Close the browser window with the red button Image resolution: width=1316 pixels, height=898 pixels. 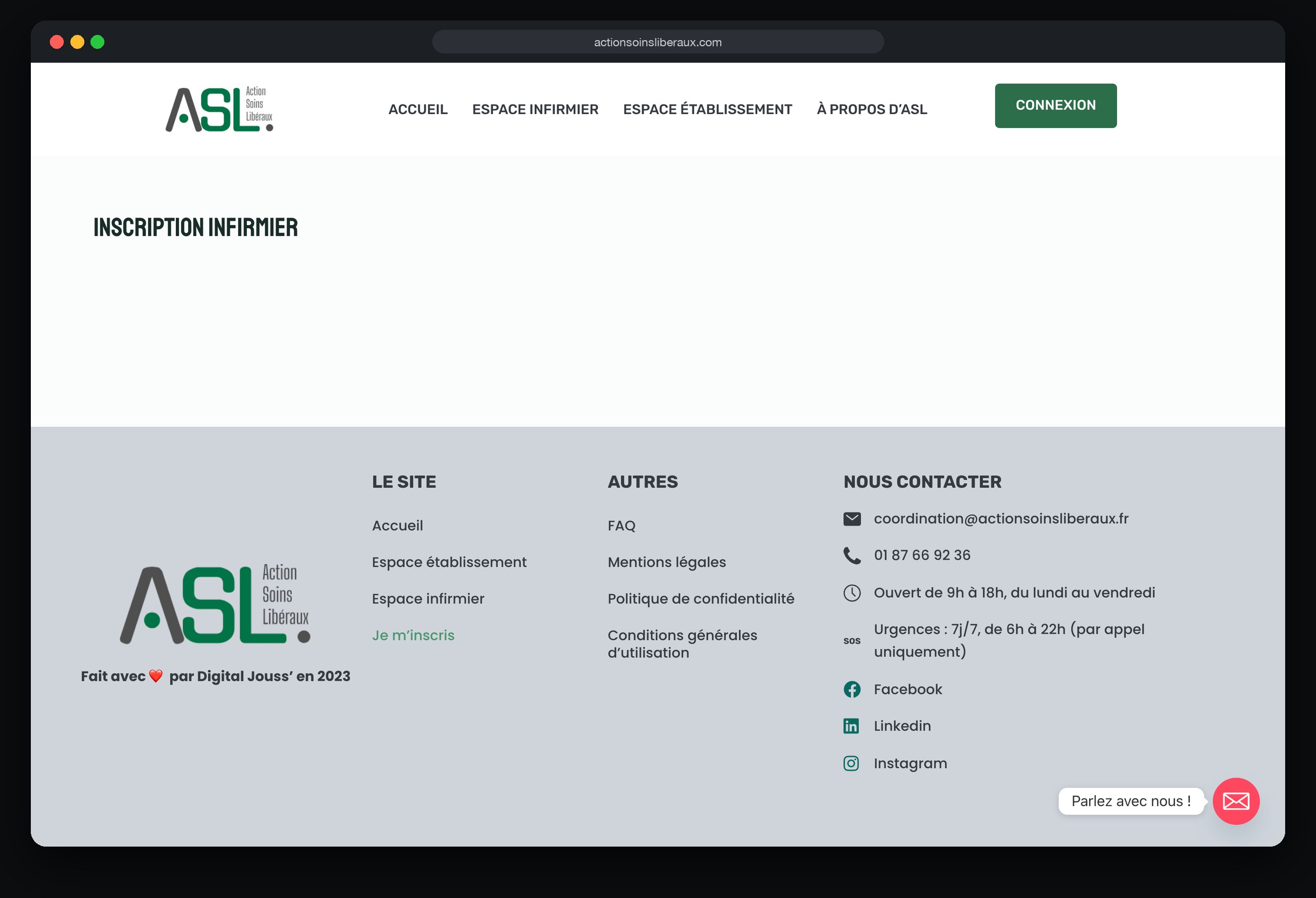(57, 42)
